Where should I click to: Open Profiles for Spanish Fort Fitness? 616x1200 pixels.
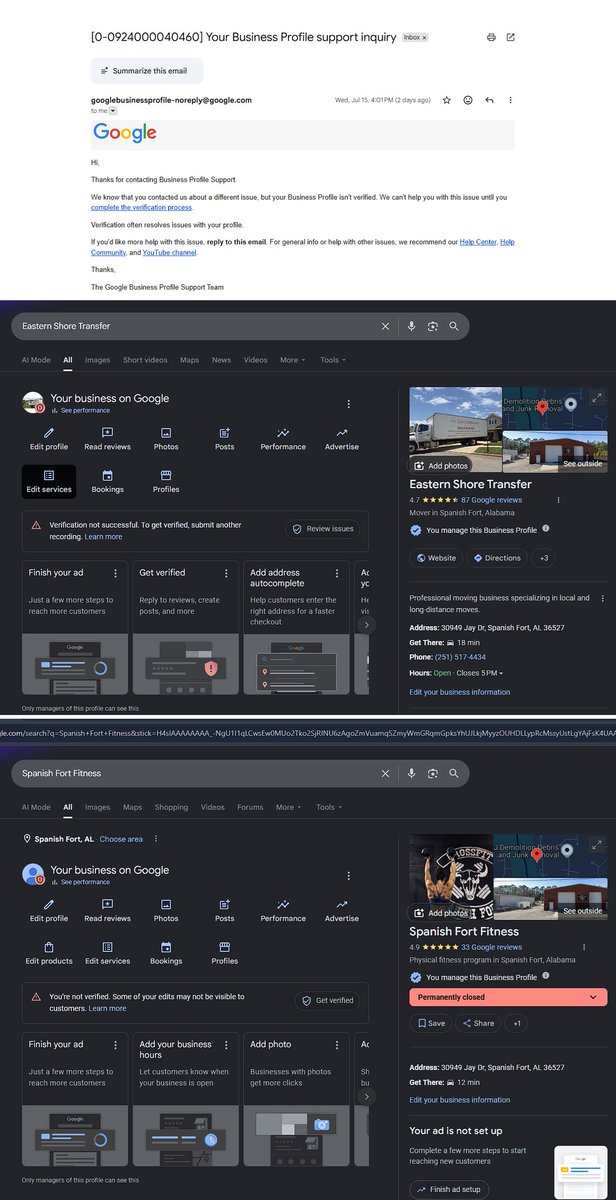(x=224, y=954)
